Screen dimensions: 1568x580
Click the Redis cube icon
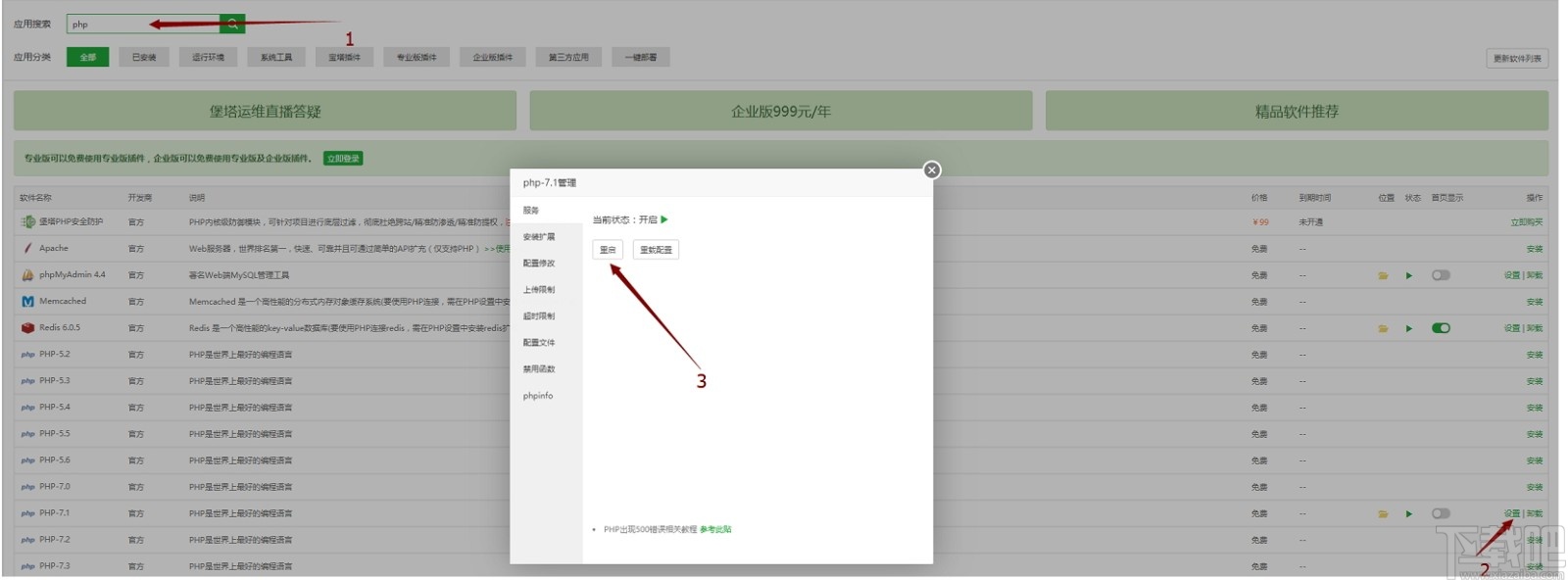tap(27, 328)
